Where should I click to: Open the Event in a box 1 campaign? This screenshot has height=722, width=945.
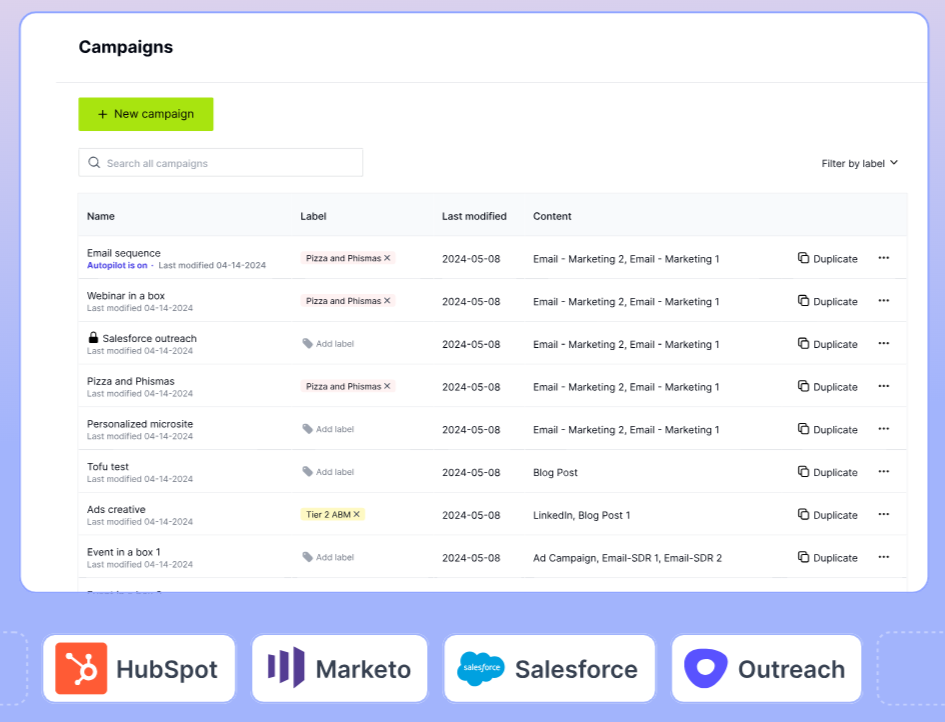[124, 553]
